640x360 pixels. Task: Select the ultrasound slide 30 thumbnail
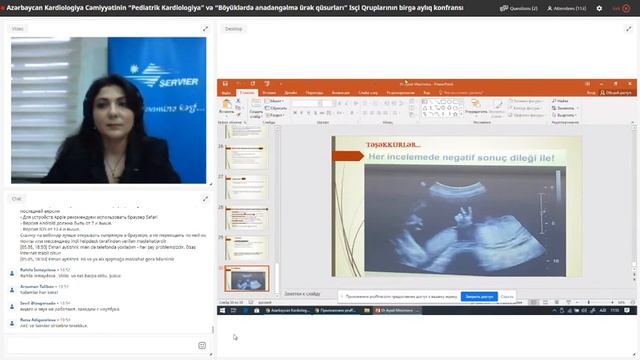(247, 278)
